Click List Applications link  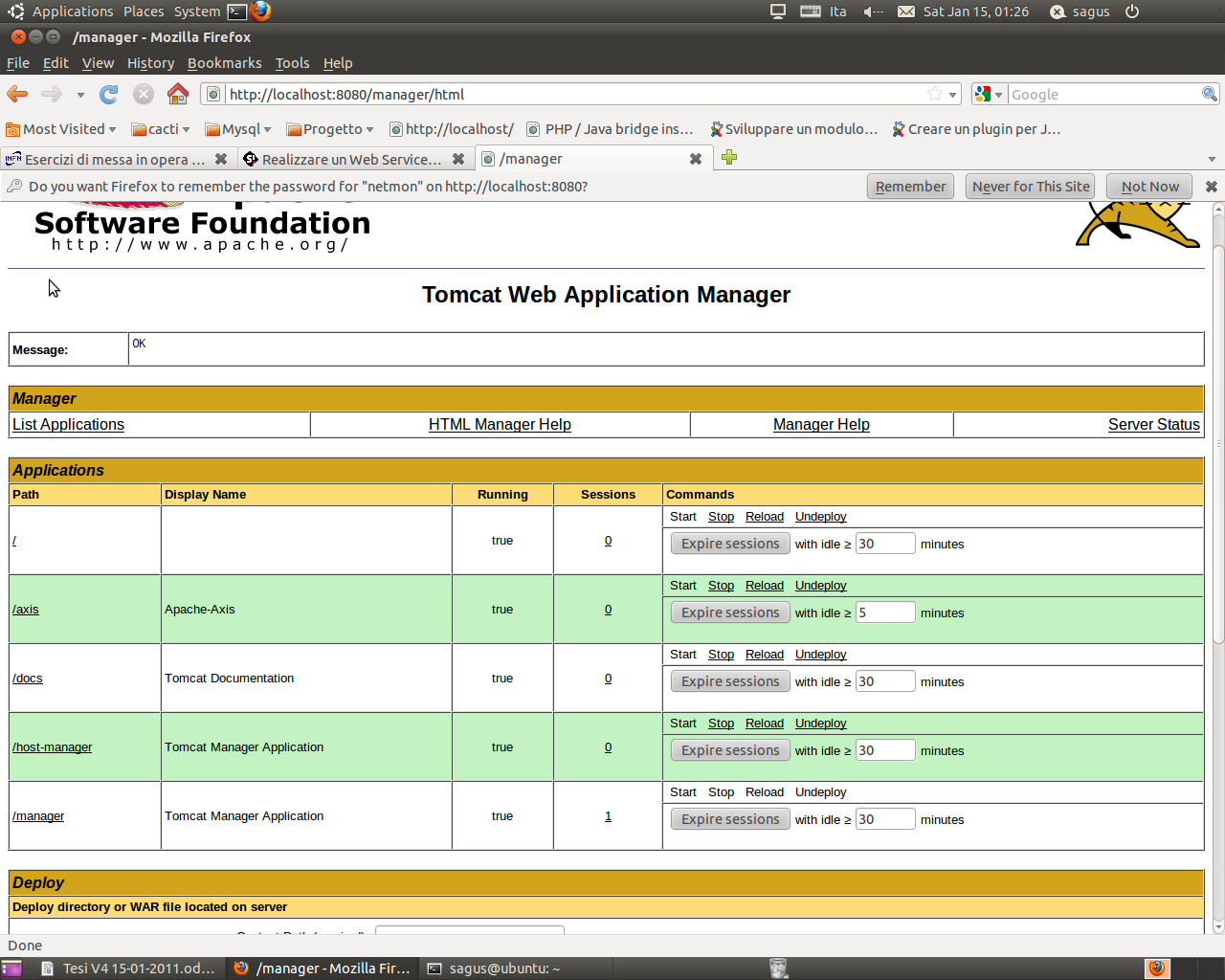[x=68, y=424]
